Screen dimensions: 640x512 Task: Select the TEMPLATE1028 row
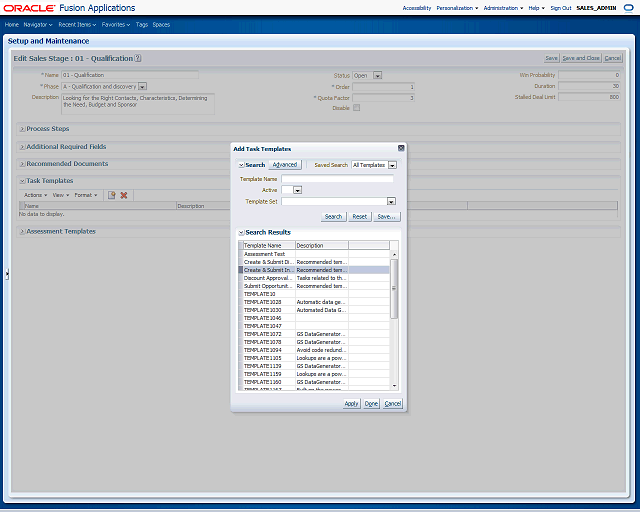point(314,302)
